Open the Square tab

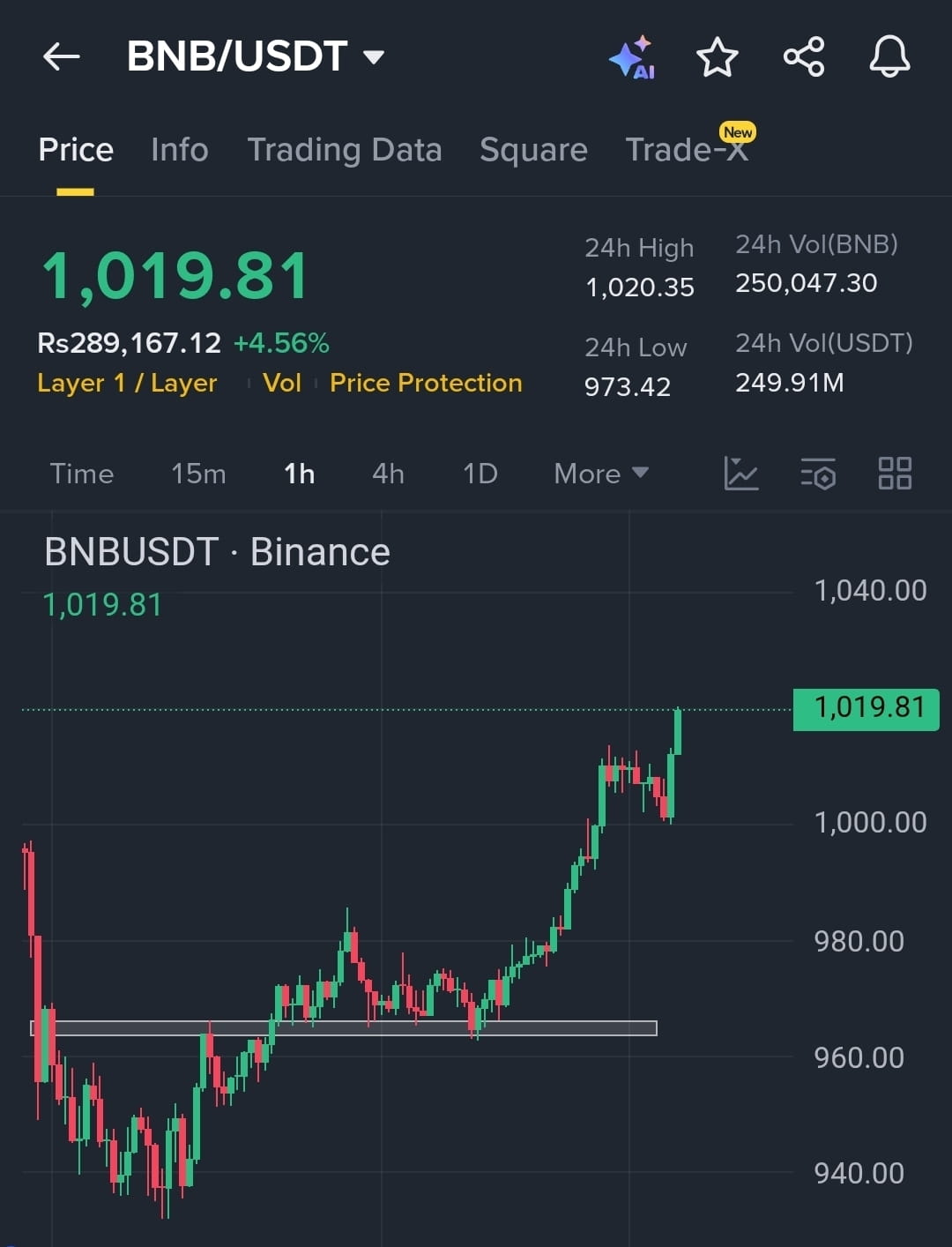(x=533, y=150)
